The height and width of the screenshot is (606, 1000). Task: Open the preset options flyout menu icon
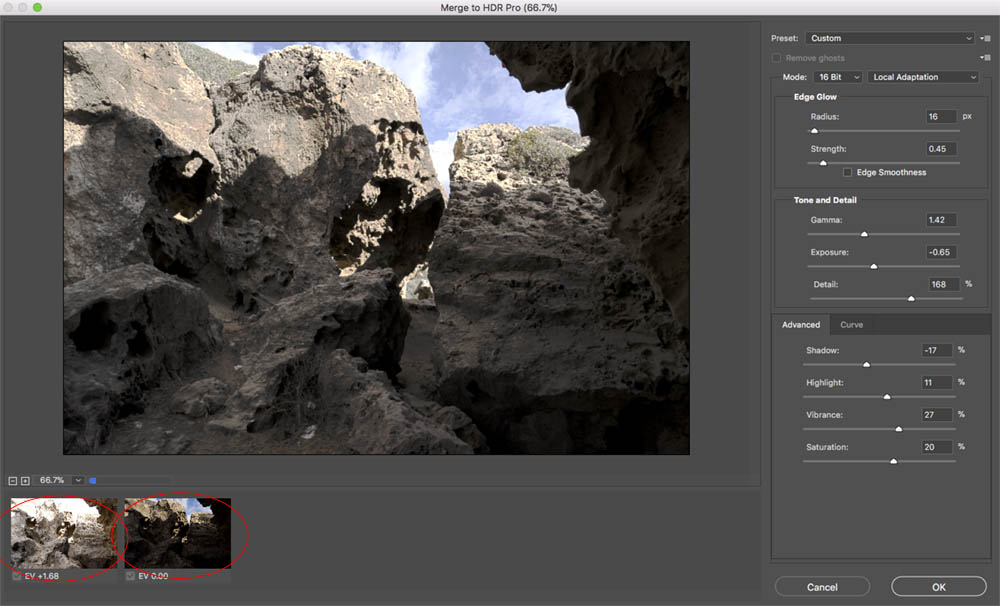point(986,38)
